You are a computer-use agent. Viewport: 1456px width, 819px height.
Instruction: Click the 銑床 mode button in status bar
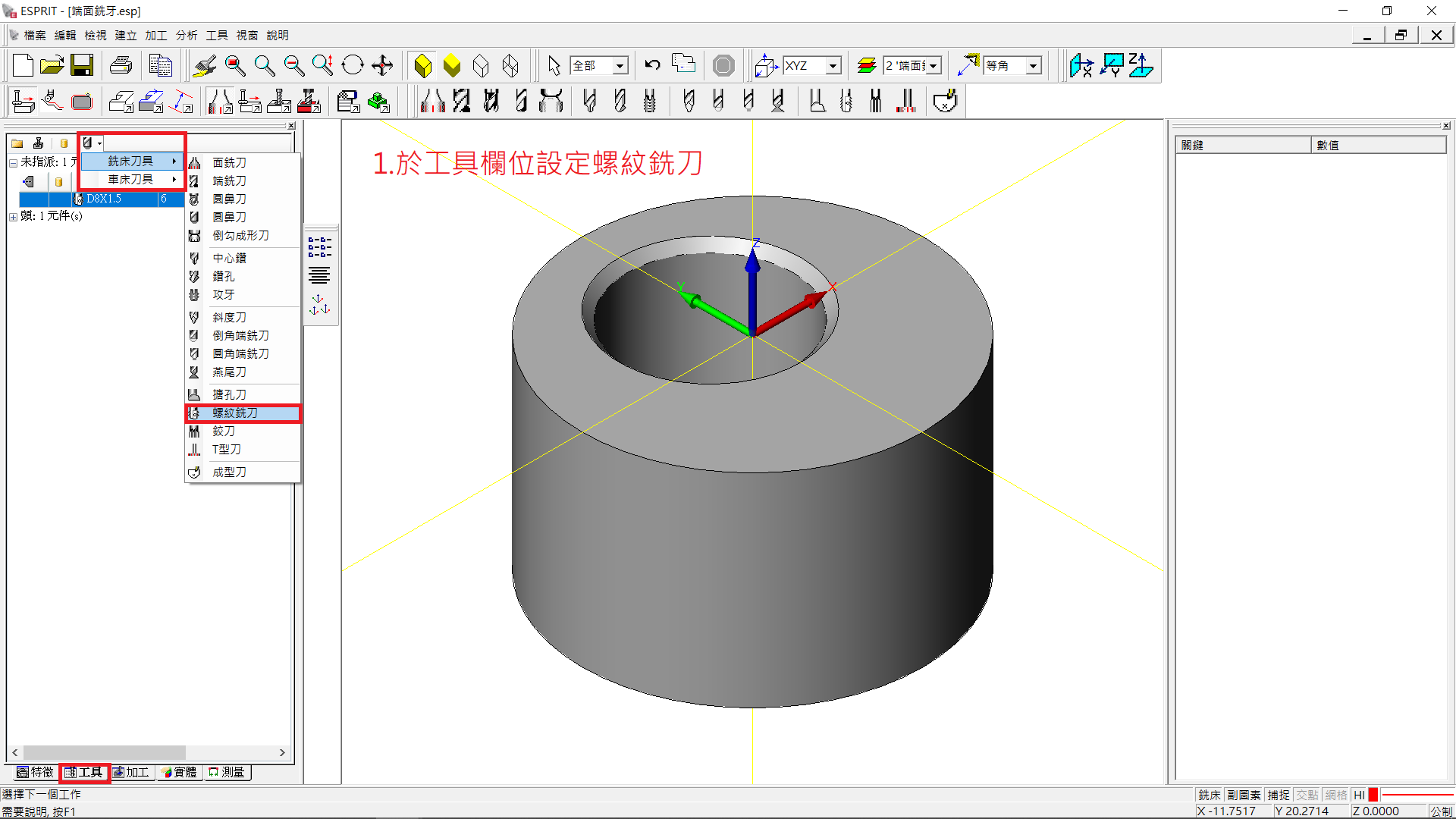pos(1210,795)
